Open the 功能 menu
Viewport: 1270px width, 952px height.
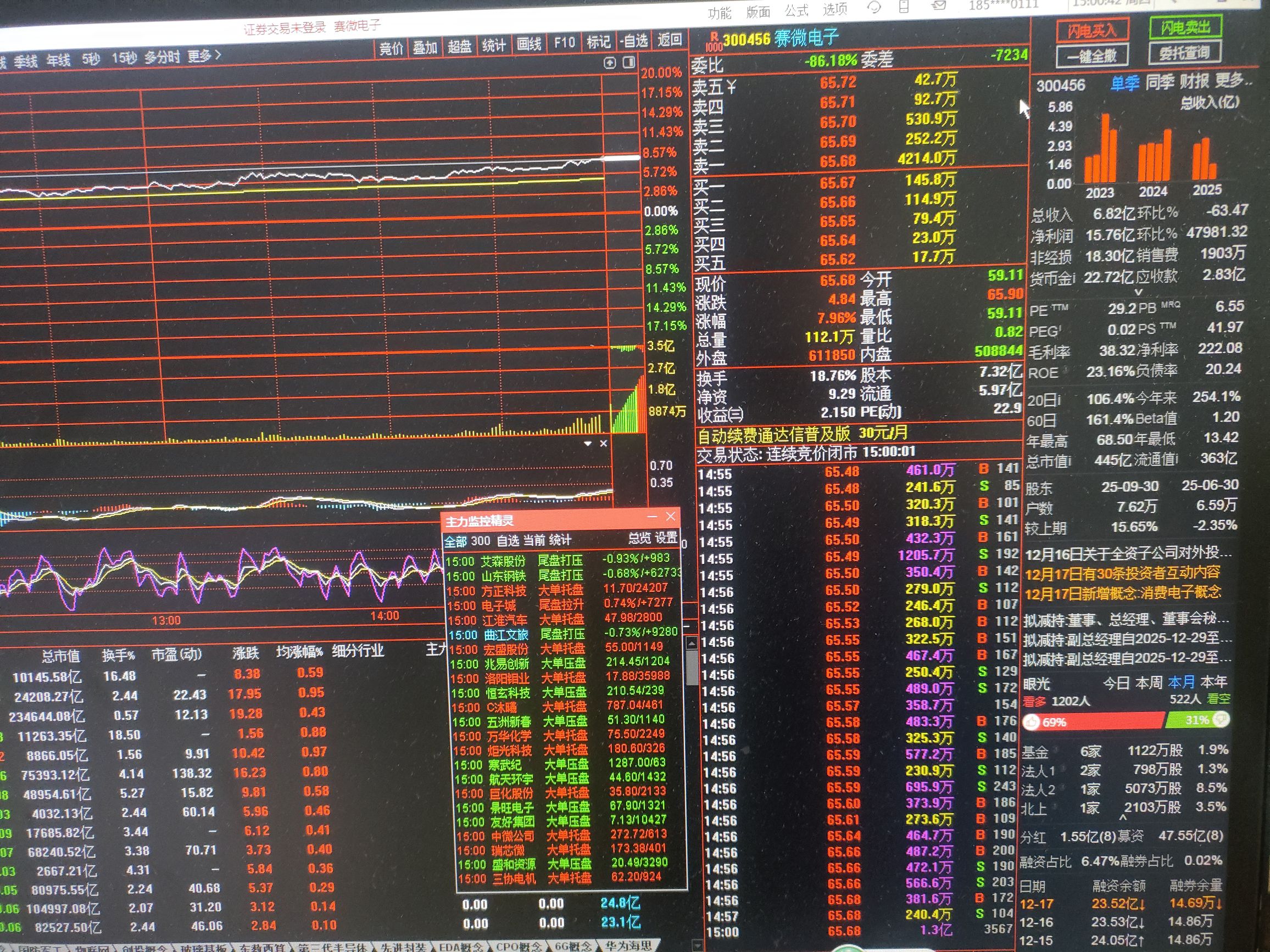720,13
